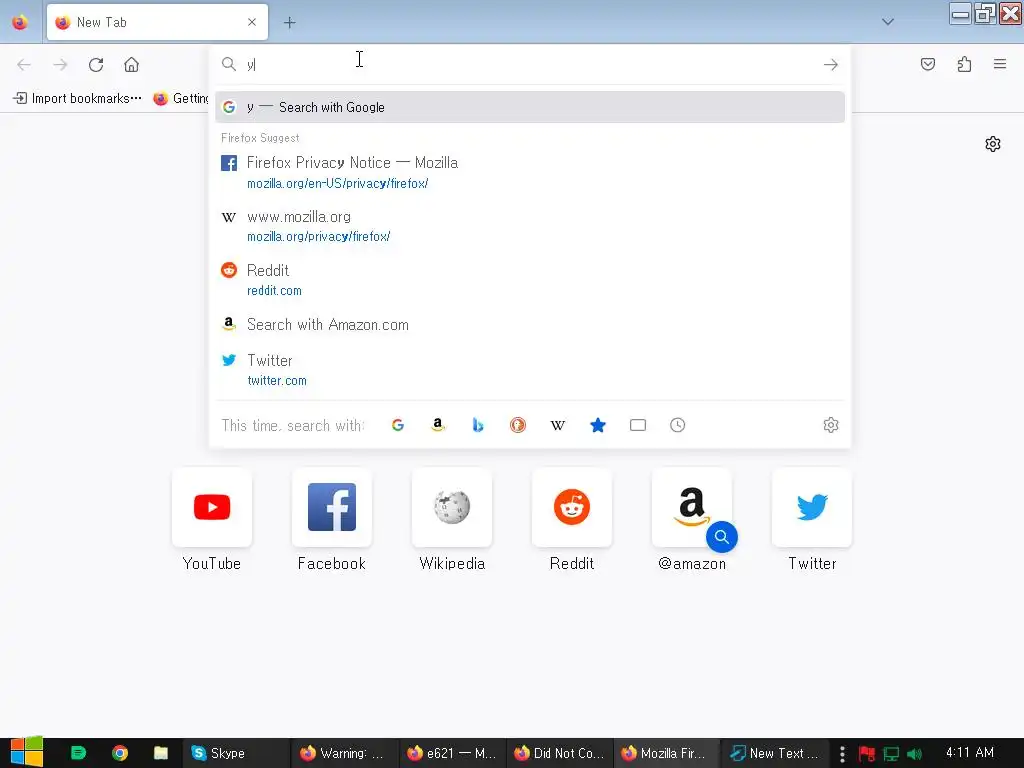Switch to the Warning Firefox taskbar window
This screenshot has height=768, width=1024.
point(343,753)
